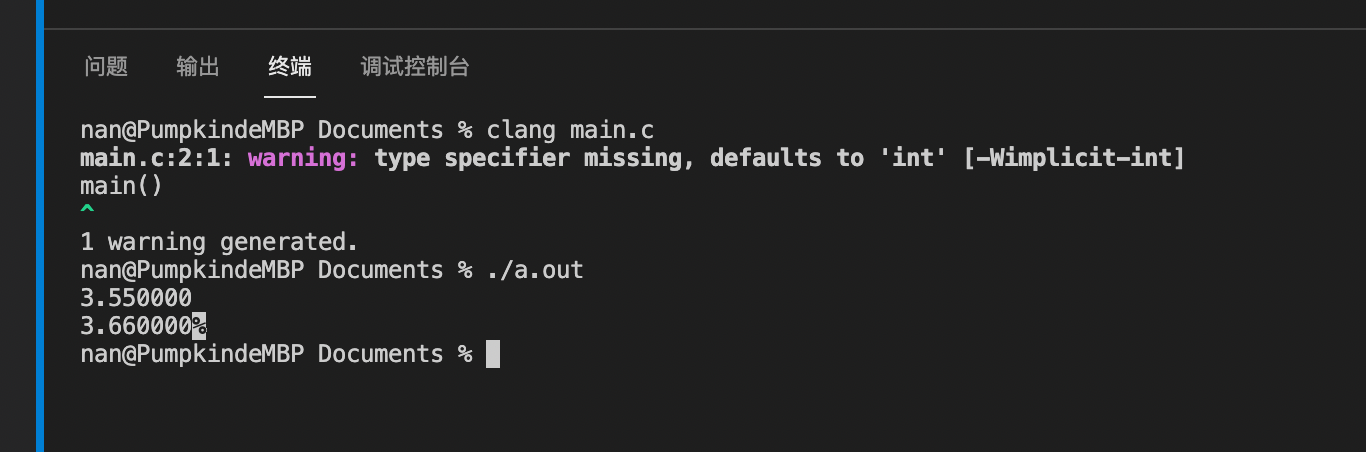Screen dimensions: 1366x452
Task: Open the 问题 problems tab
Action: [x=106, y=67]
